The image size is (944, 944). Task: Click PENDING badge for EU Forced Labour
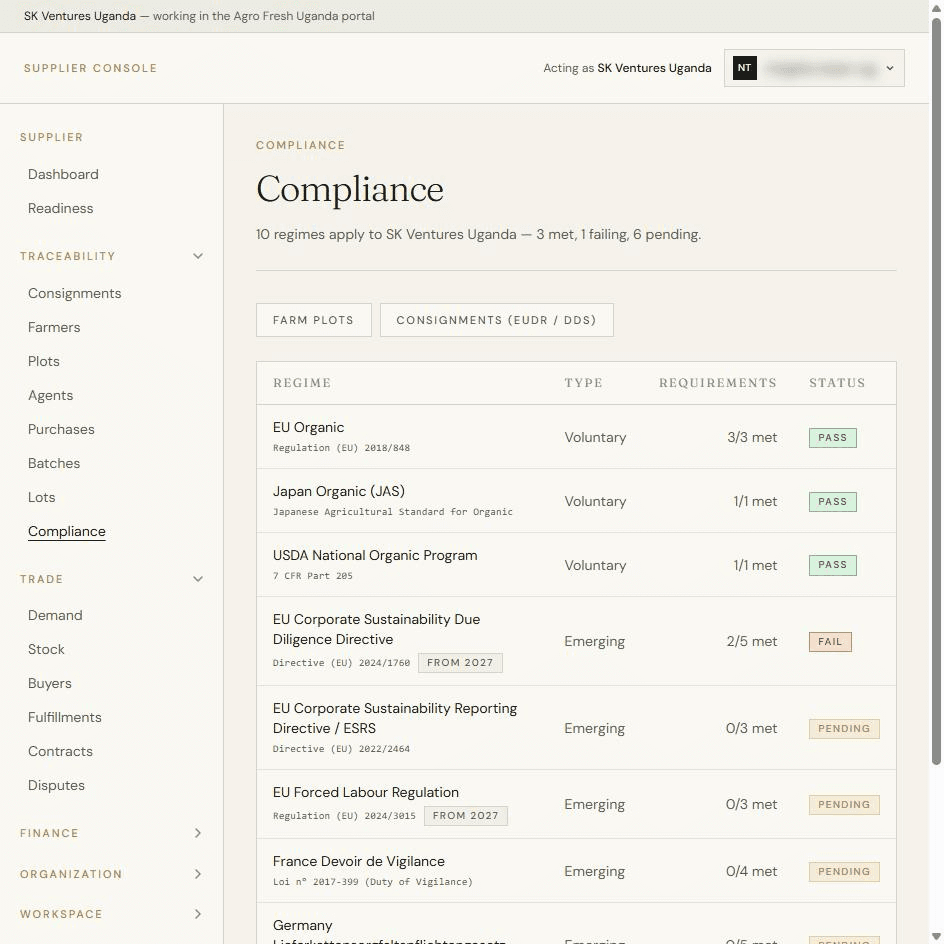[844, 805]
